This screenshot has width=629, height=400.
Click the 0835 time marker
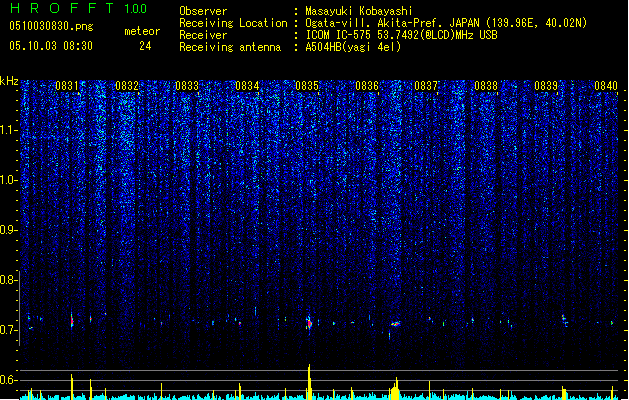tap(307, 86)
